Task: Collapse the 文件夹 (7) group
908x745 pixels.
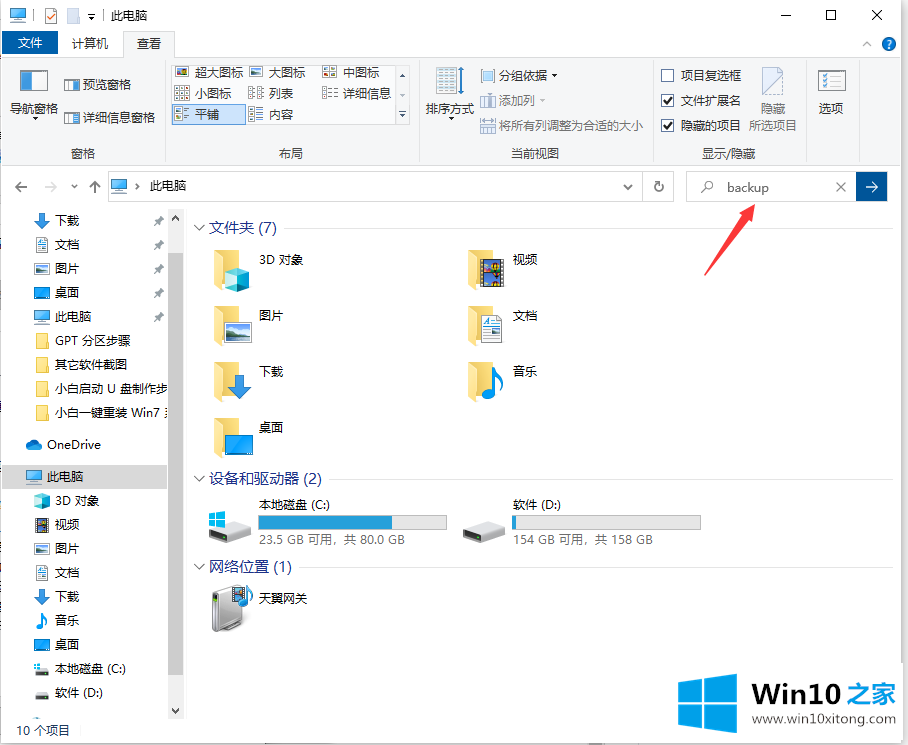Action: pyautogui.click(x=199, y=228)
